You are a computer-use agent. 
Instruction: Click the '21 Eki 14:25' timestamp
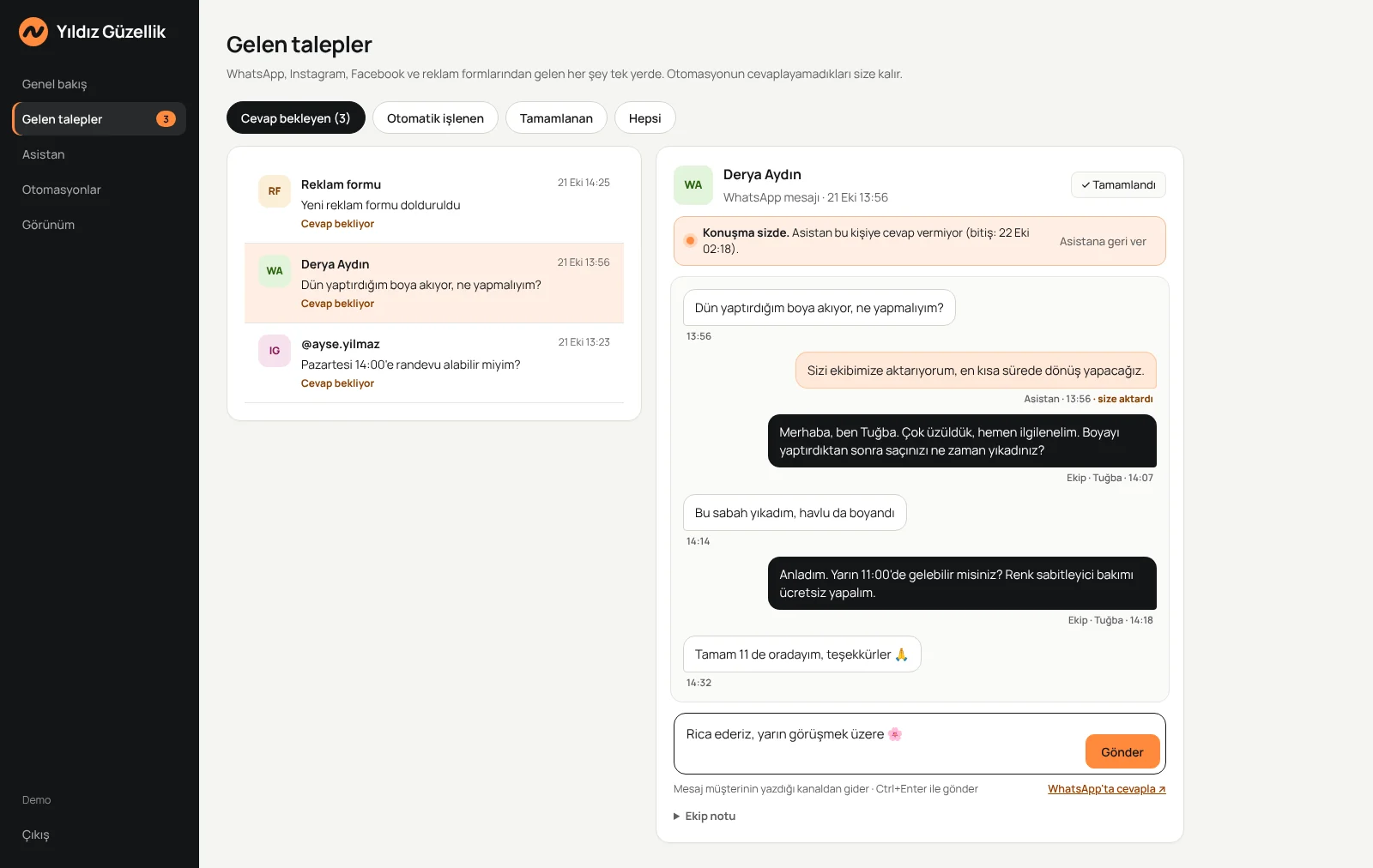pos(584,183)
